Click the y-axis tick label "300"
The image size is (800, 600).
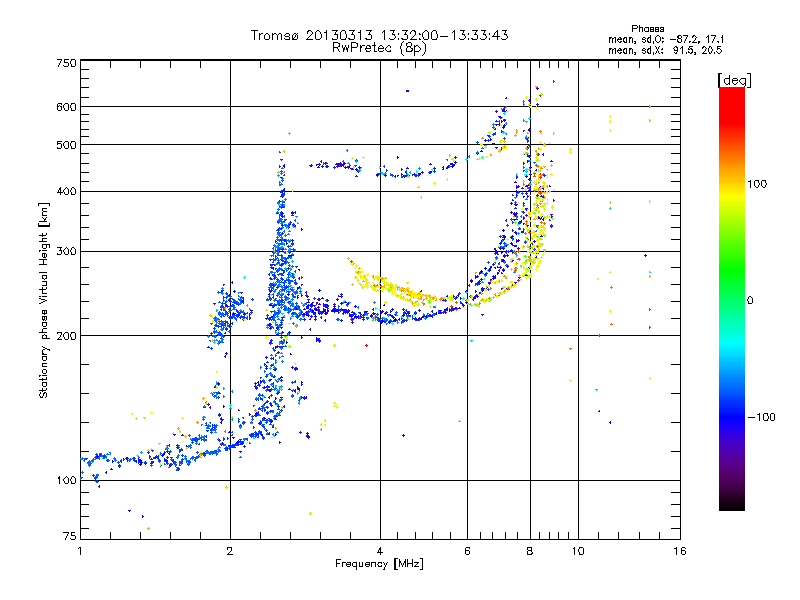67,252
